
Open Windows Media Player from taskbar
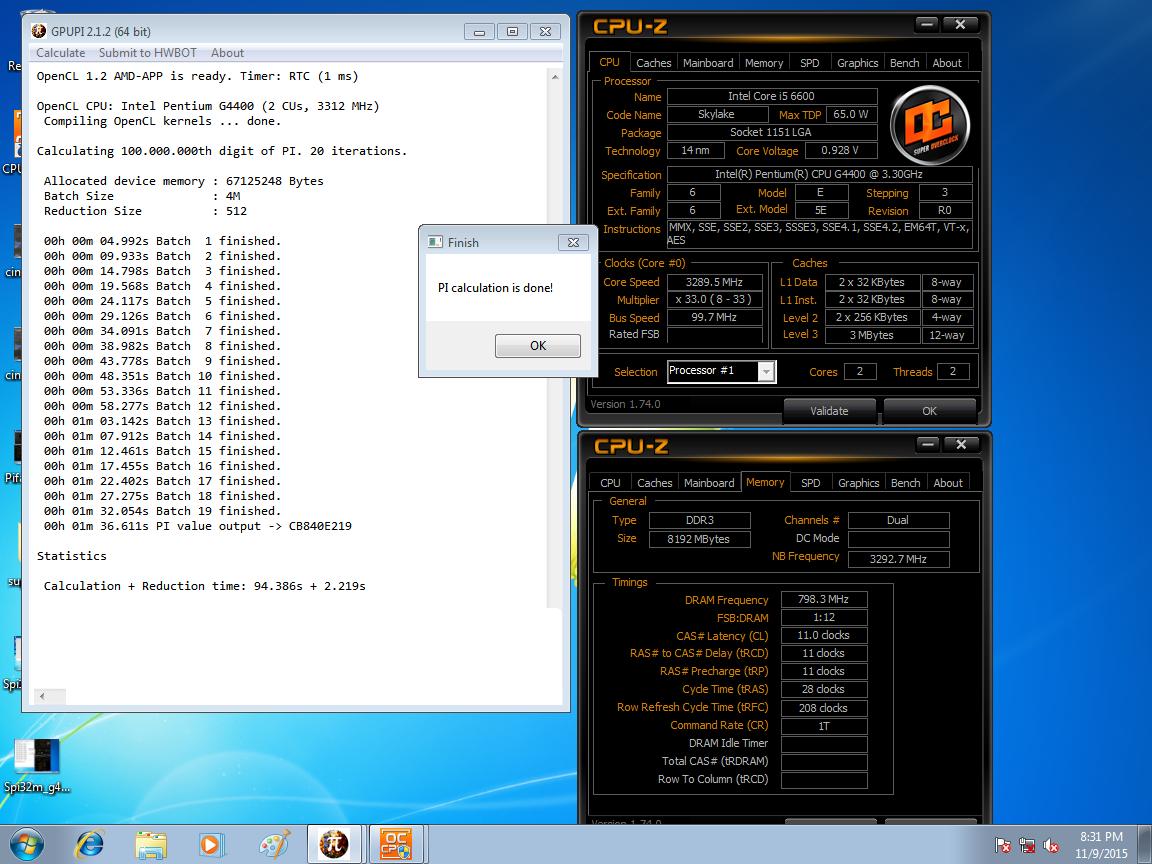(212, 845)
